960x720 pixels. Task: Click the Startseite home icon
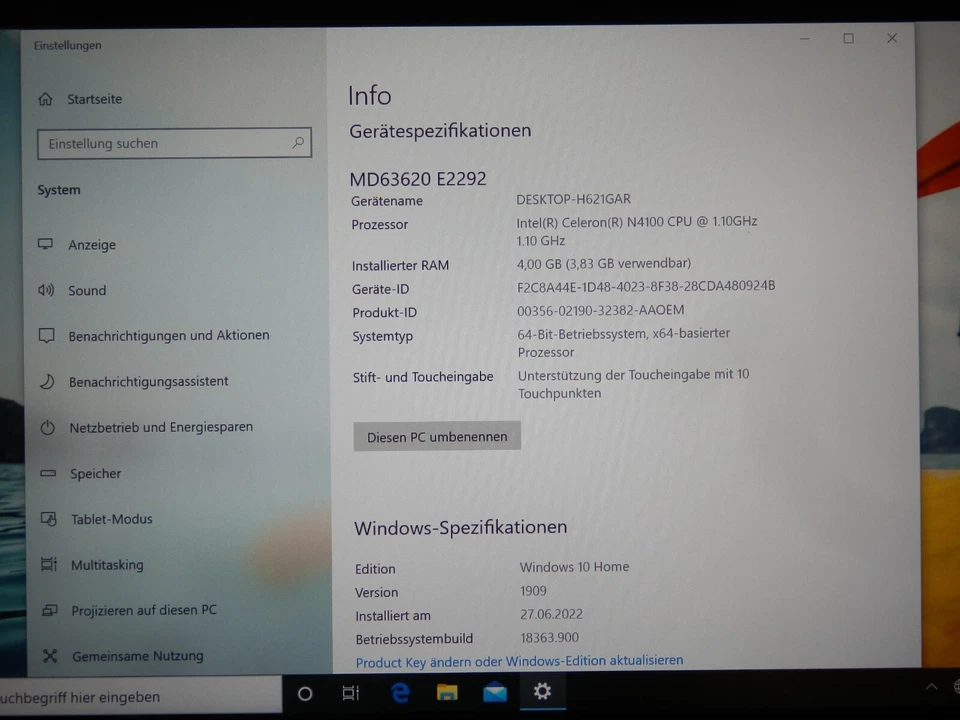[x=46, y=99]
